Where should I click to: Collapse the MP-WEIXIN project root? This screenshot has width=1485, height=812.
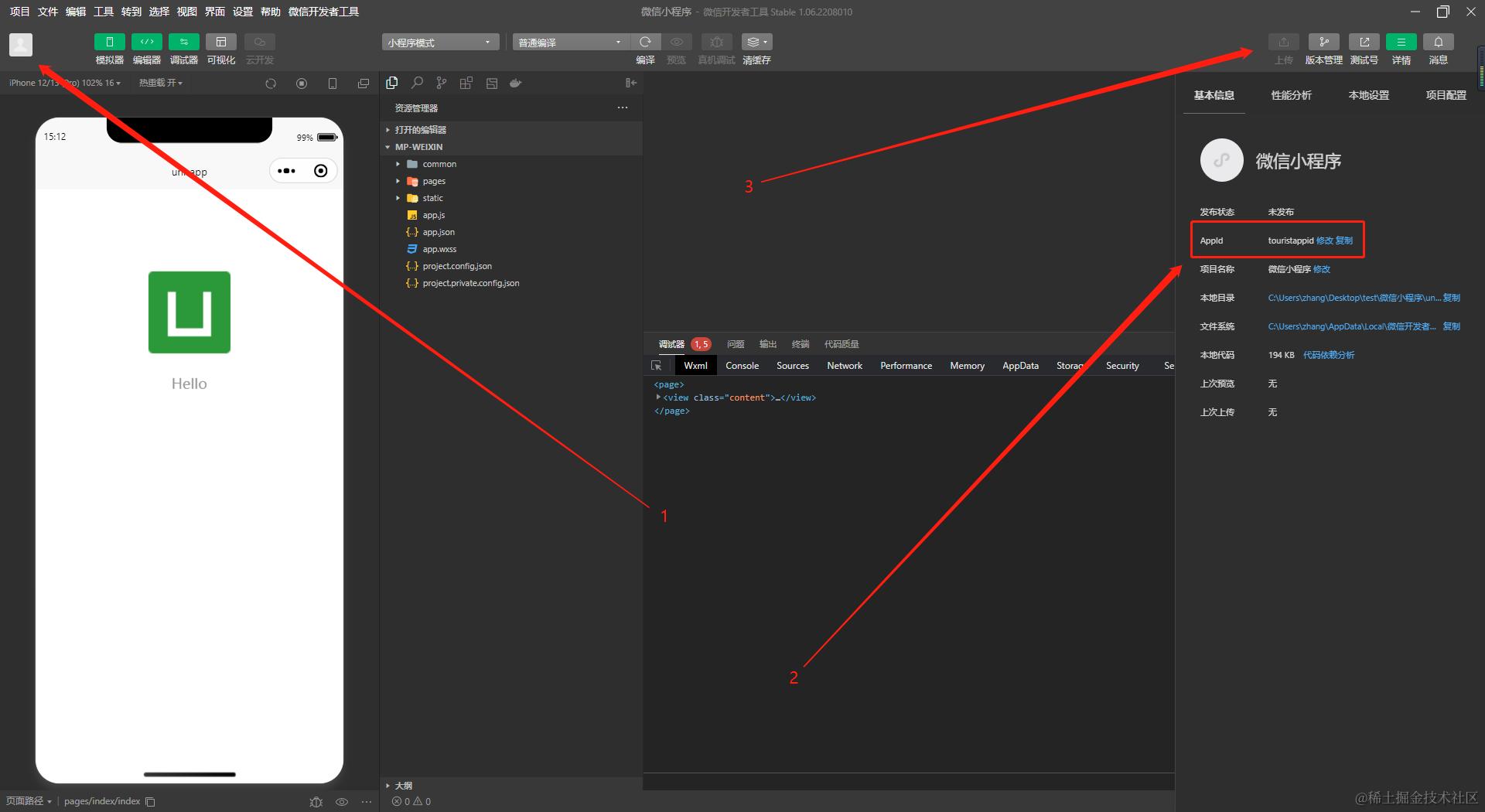point(511,147)
